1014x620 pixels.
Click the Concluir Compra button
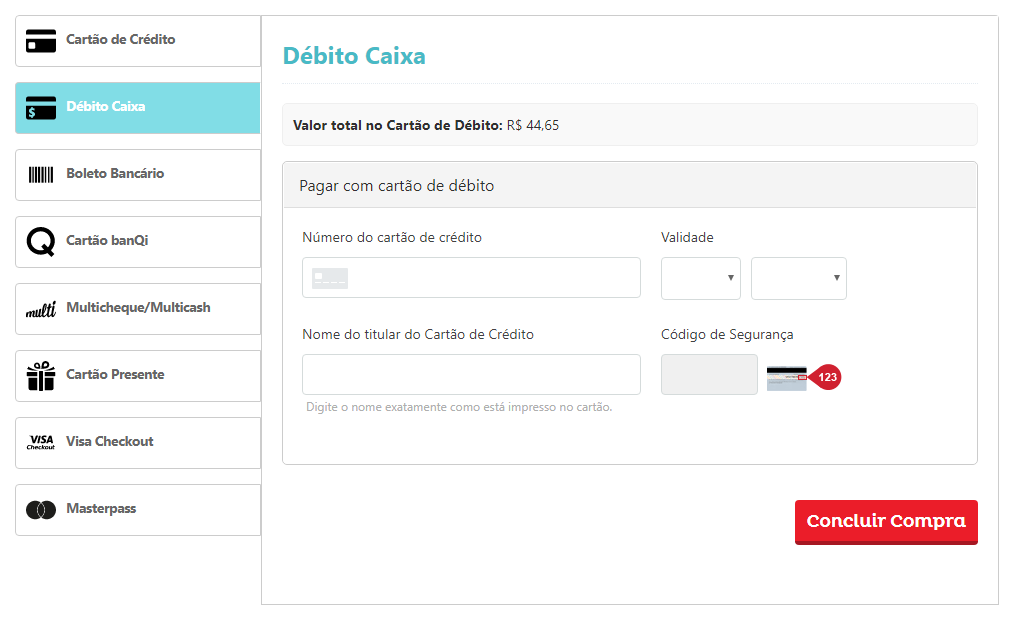[x=885, y=522]
